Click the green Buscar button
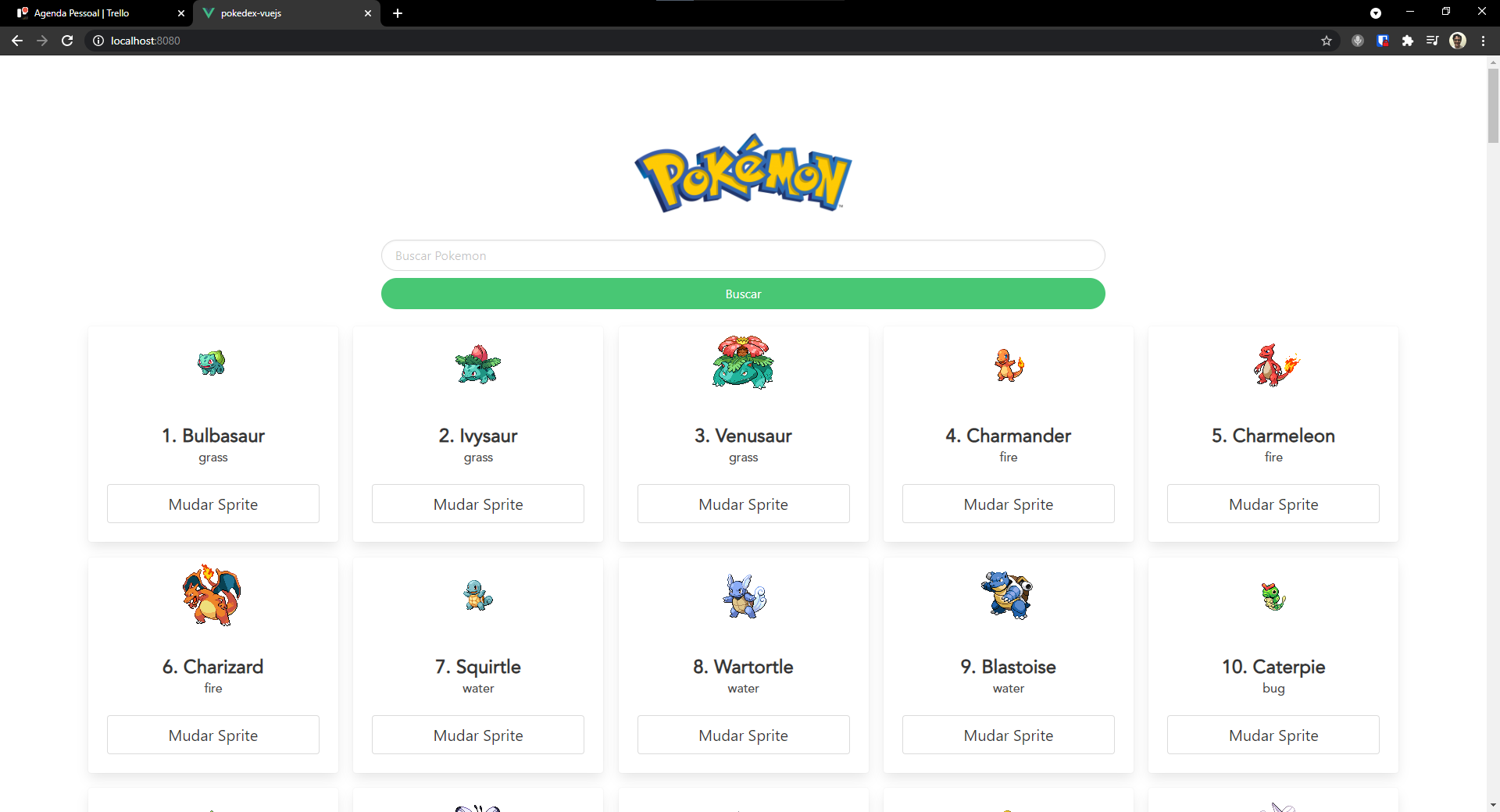The image size is (1500, 812). (x=743, y=294)
